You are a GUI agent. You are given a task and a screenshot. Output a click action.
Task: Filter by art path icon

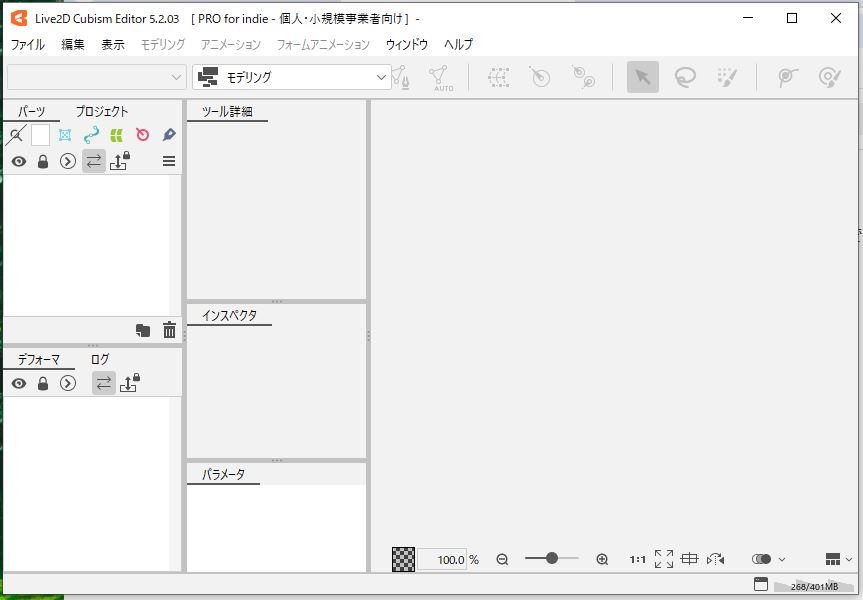[x=91, y=135]
